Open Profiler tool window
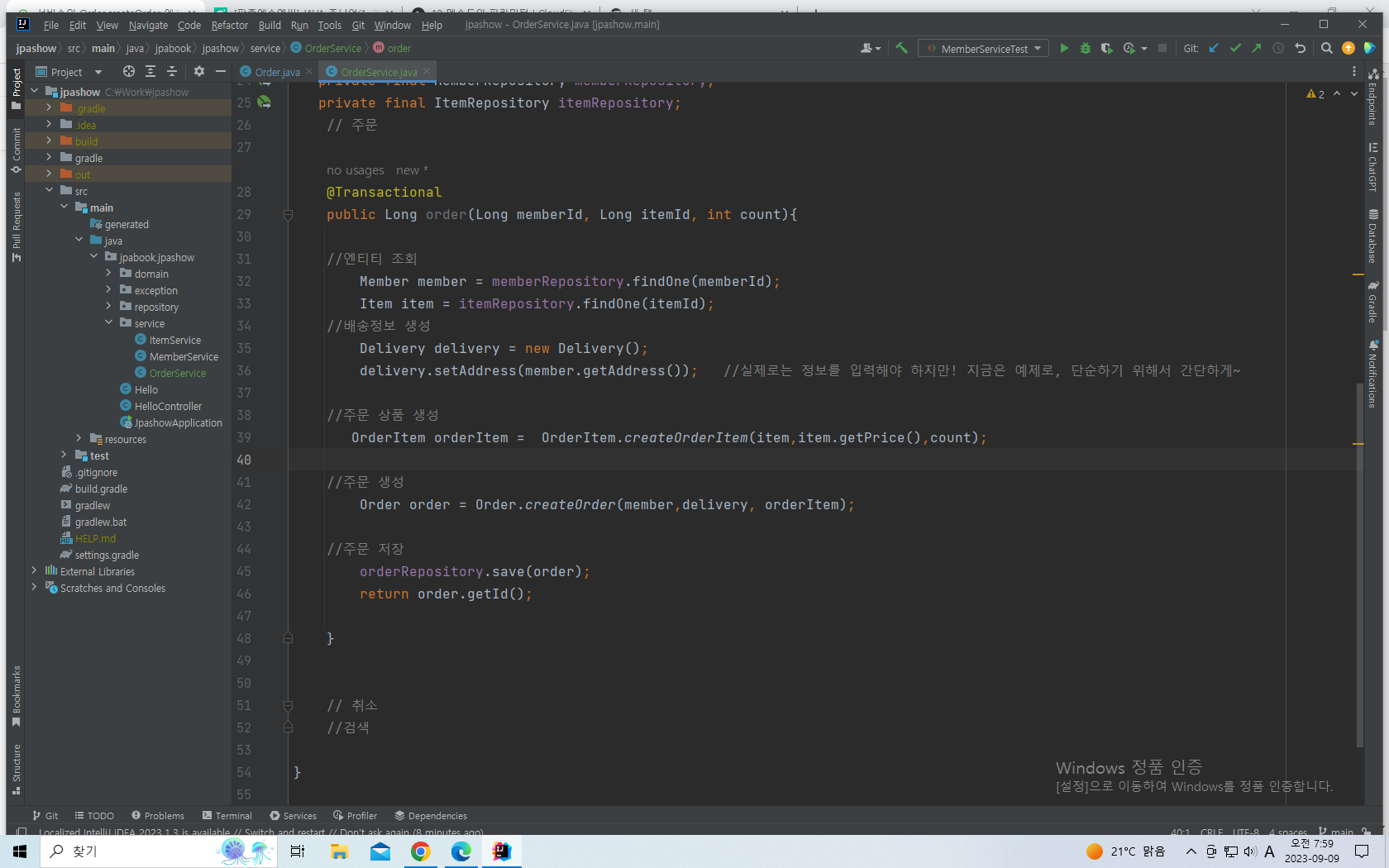This screenshot has width=1389, height=868. tap(356, 816)
